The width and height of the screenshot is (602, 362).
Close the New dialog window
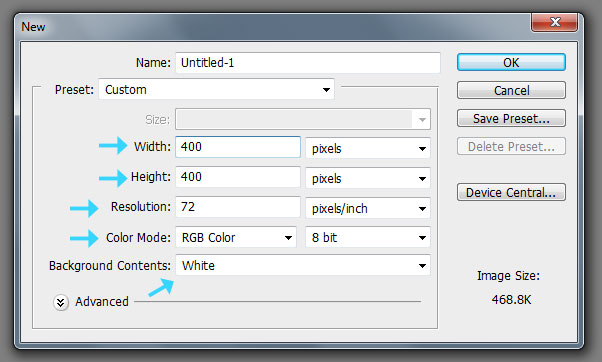coord(554,22)
